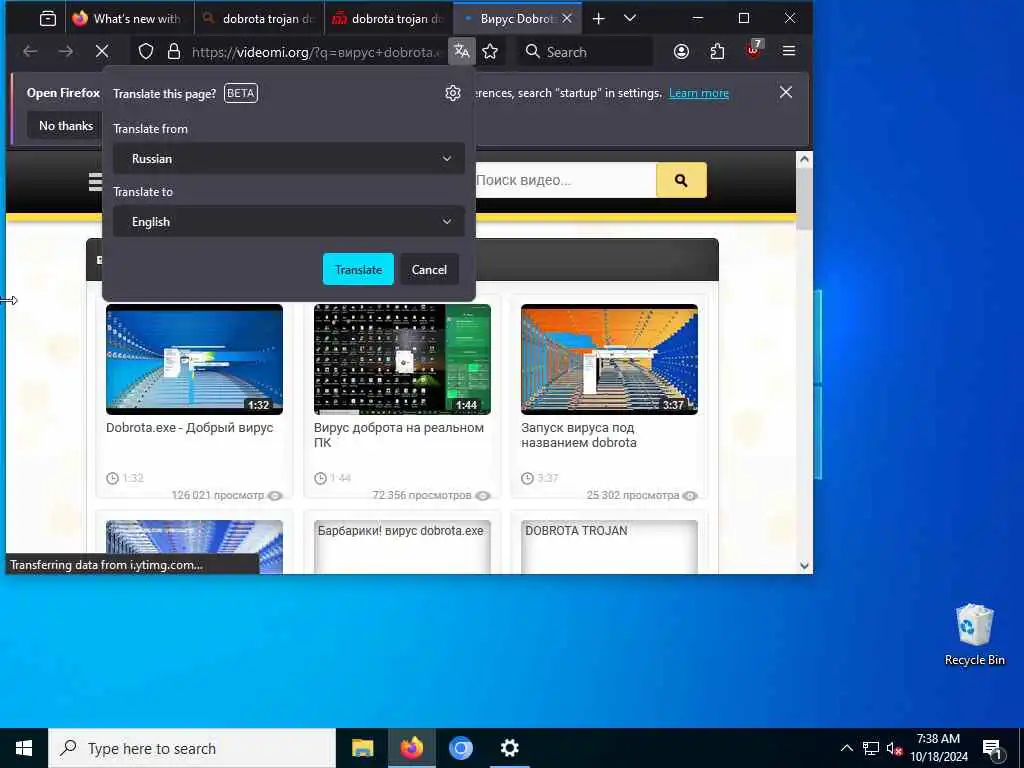The image size is (1024, 768).
Task: Open muted volume tray icon
Action: (x=894, y=748)
